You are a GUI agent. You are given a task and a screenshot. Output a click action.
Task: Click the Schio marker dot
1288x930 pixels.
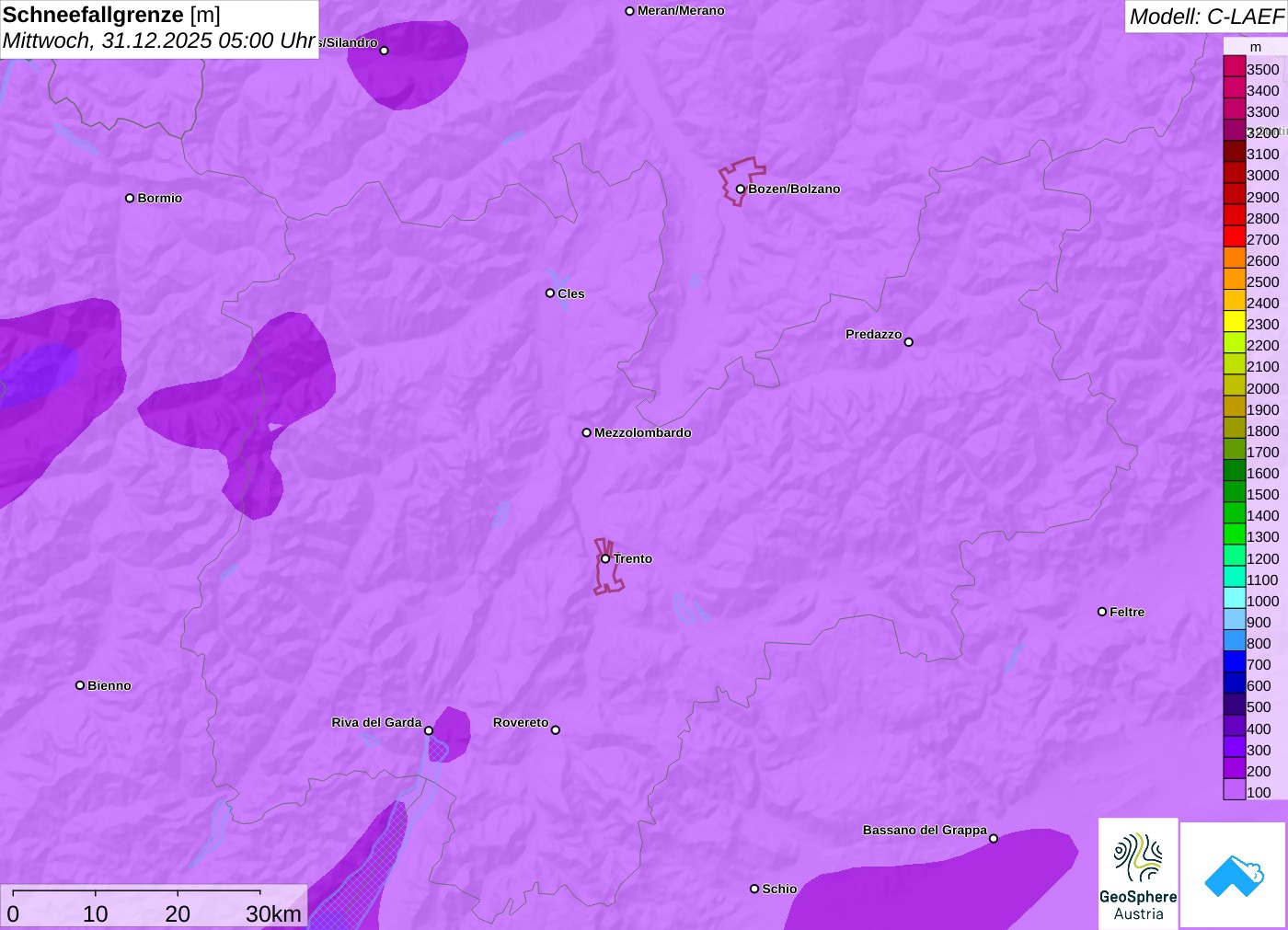tap(754, 889)
